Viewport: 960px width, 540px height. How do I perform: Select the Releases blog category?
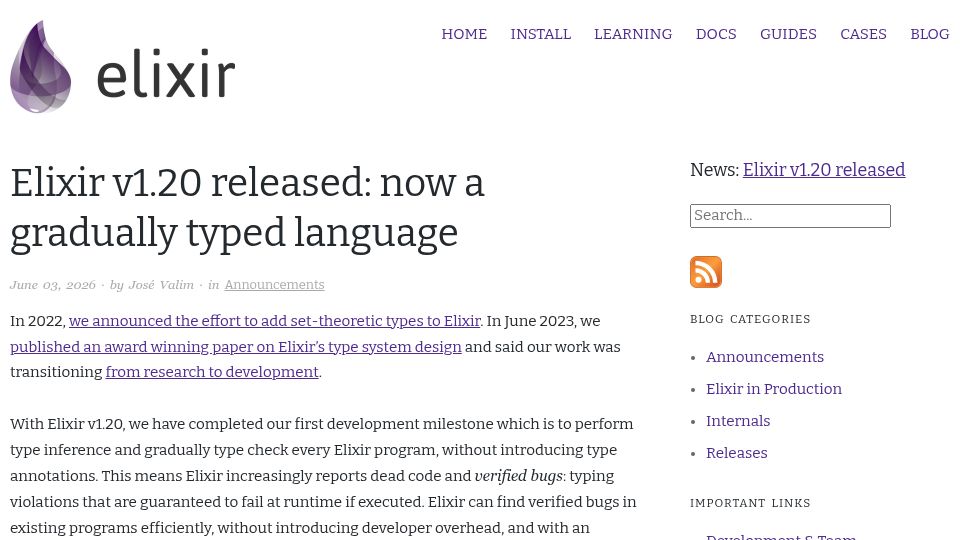737,453
